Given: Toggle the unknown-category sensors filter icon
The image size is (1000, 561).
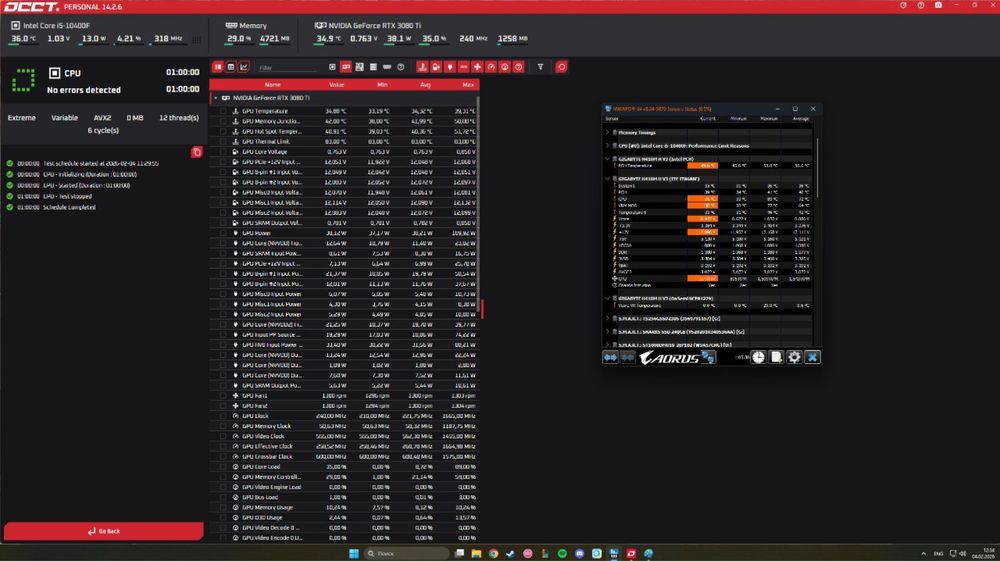Looking at the screenshot, I should 401,67.
